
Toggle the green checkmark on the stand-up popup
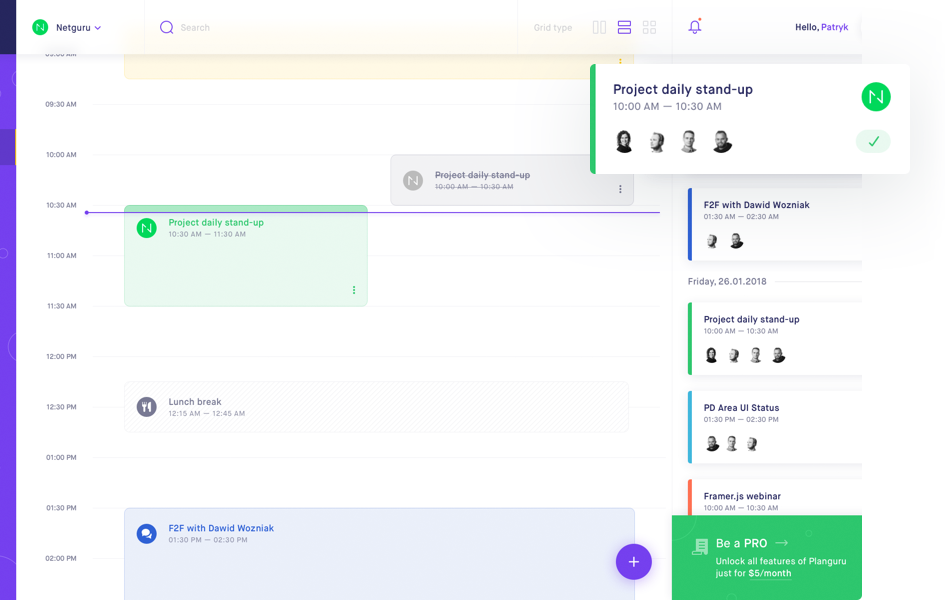click(873, 142)
